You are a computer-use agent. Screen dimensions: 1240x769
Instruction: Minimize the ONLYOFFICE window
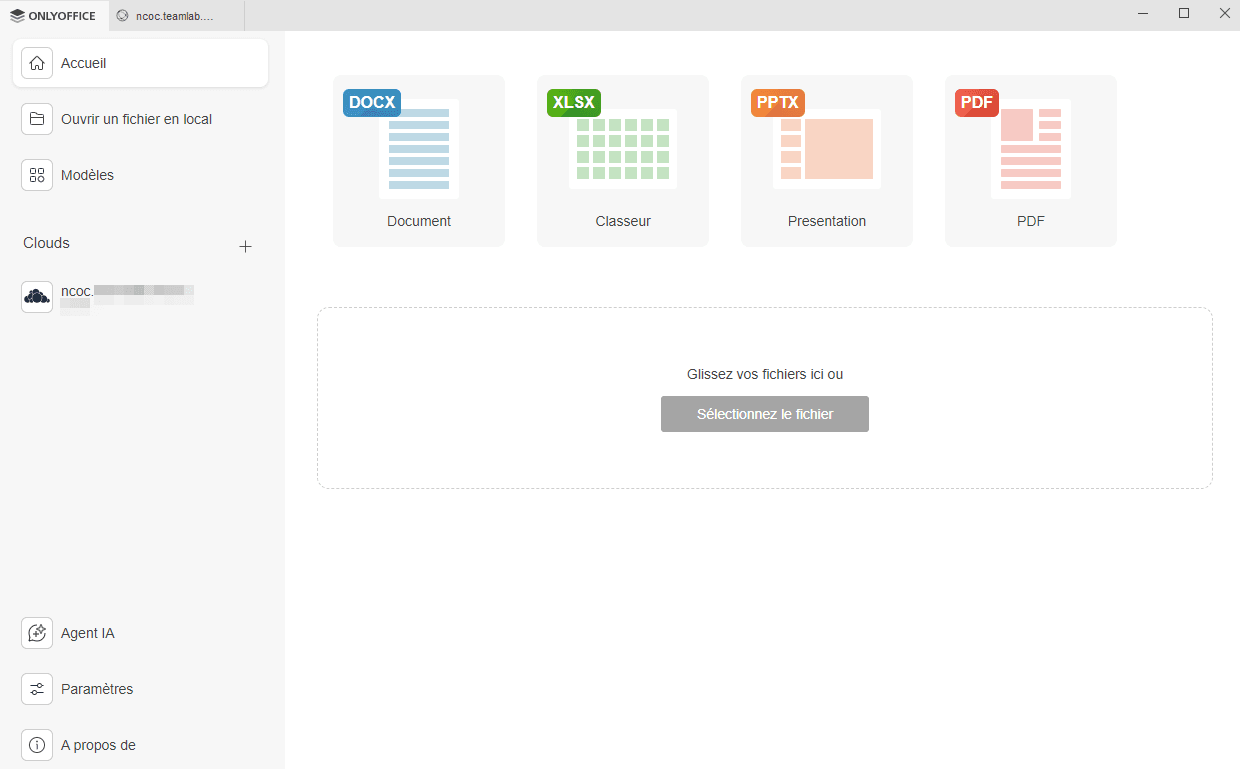(x=1143, y=14)
